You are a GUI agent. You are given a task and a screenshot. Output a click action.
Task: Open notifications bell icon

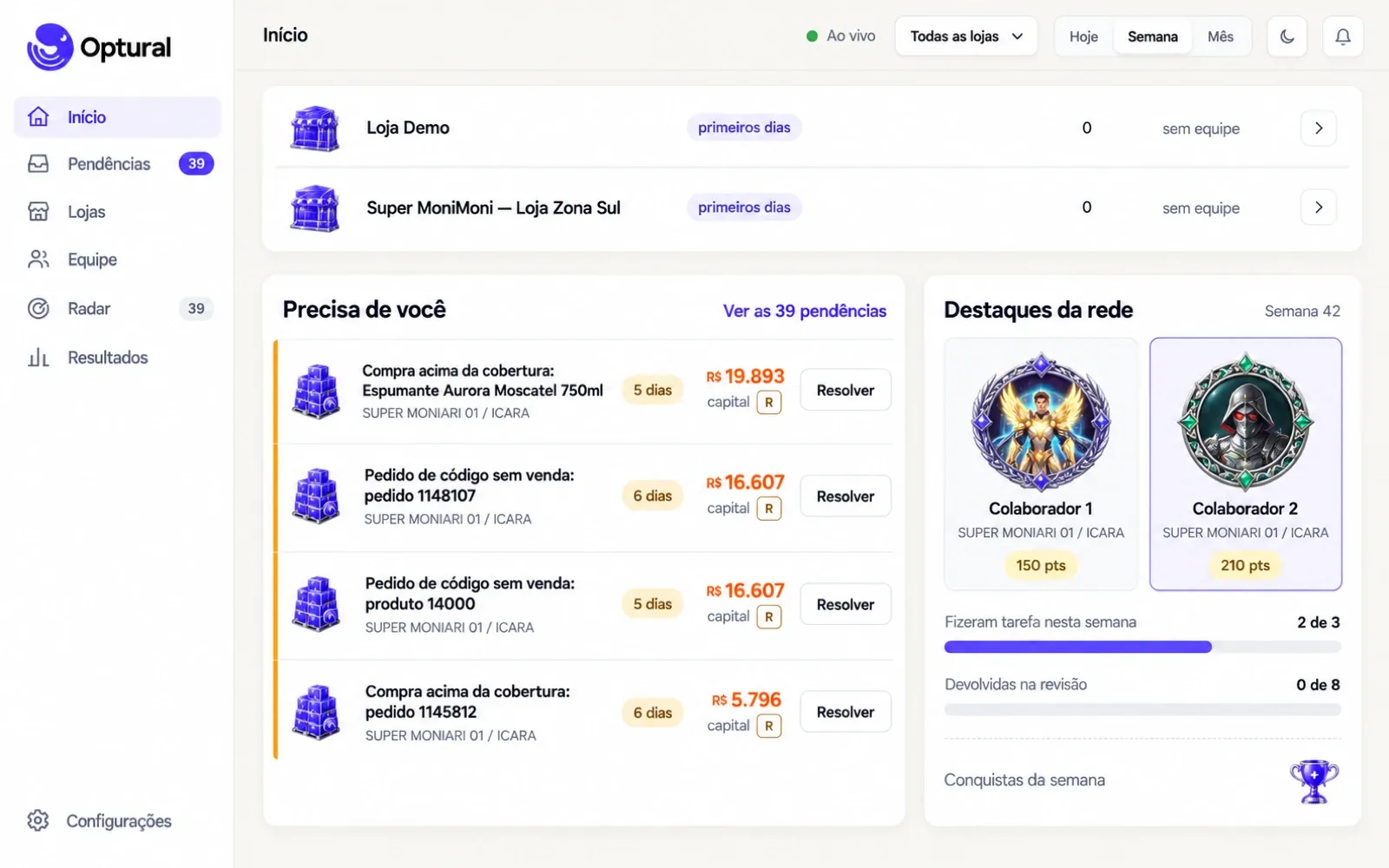click(x=1342, y=36)
